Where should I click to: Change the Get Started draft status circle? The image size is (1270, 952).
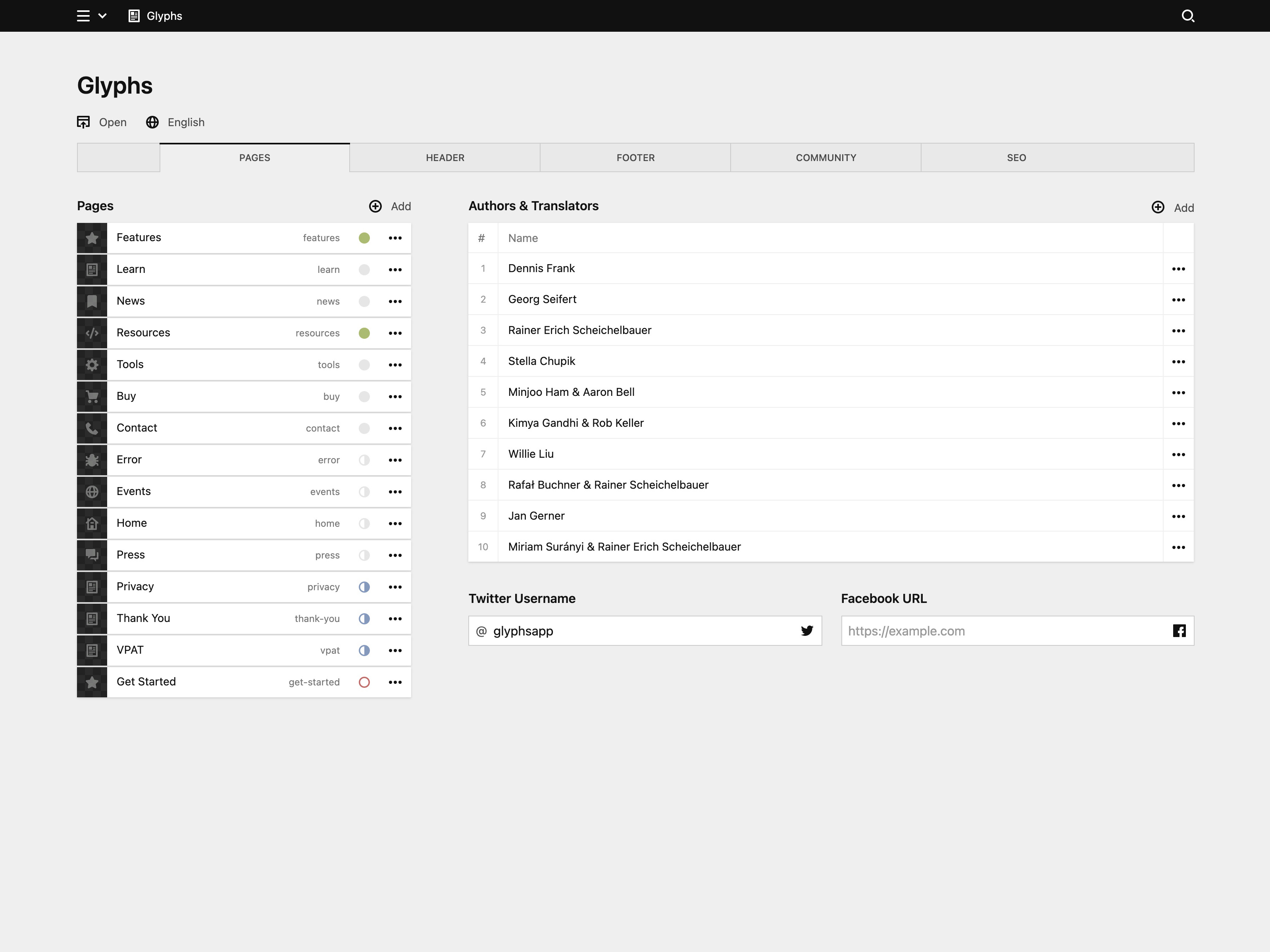click(x=364, y=682)
